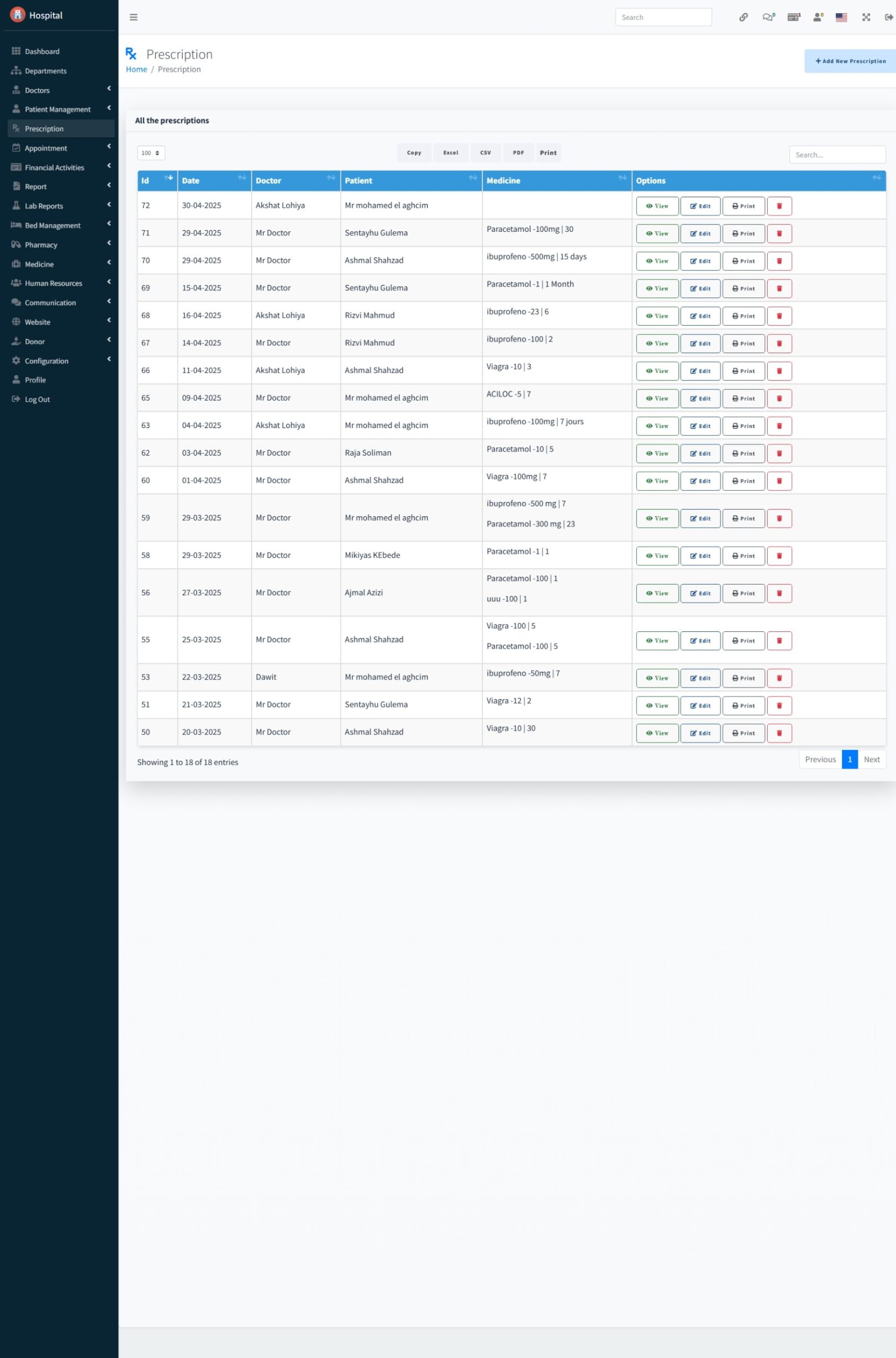Click the link icon in top bar

(x=743, y=17)
